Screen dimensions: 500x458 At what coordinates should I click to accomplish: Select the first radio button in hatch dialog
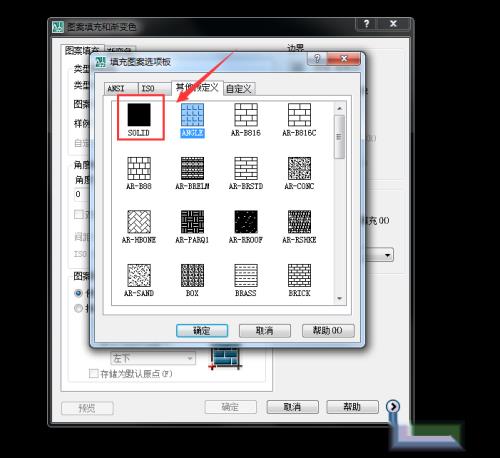(x=78, y=293)
